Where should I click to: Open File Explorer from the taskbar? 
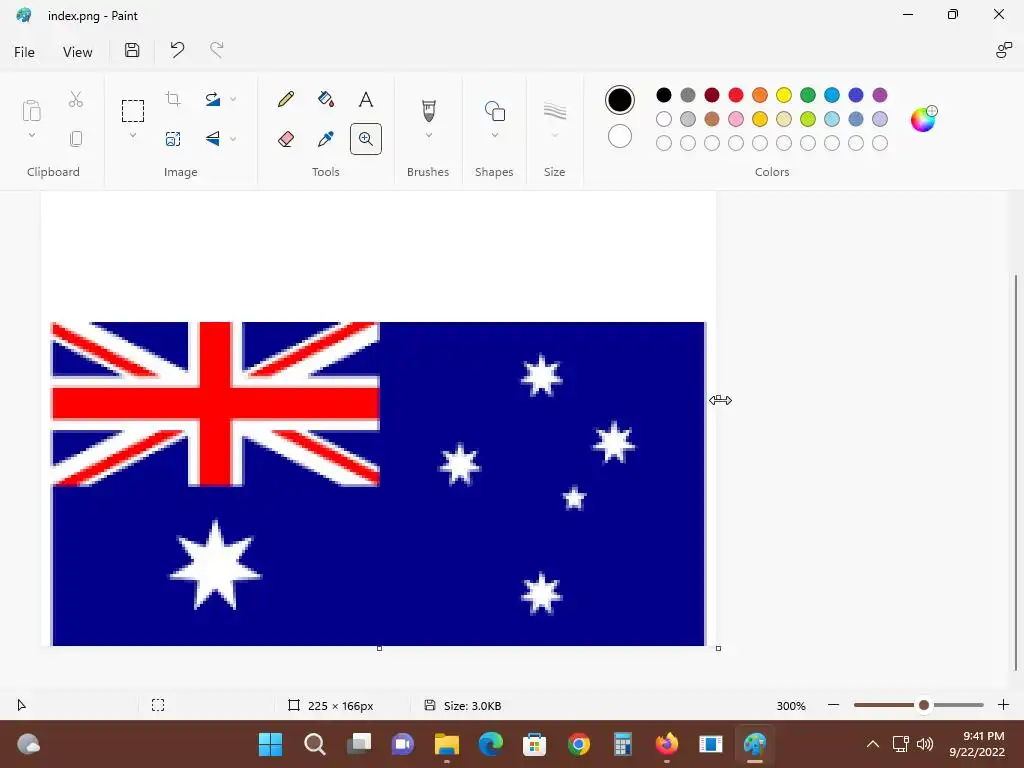[x=447, y=744]
